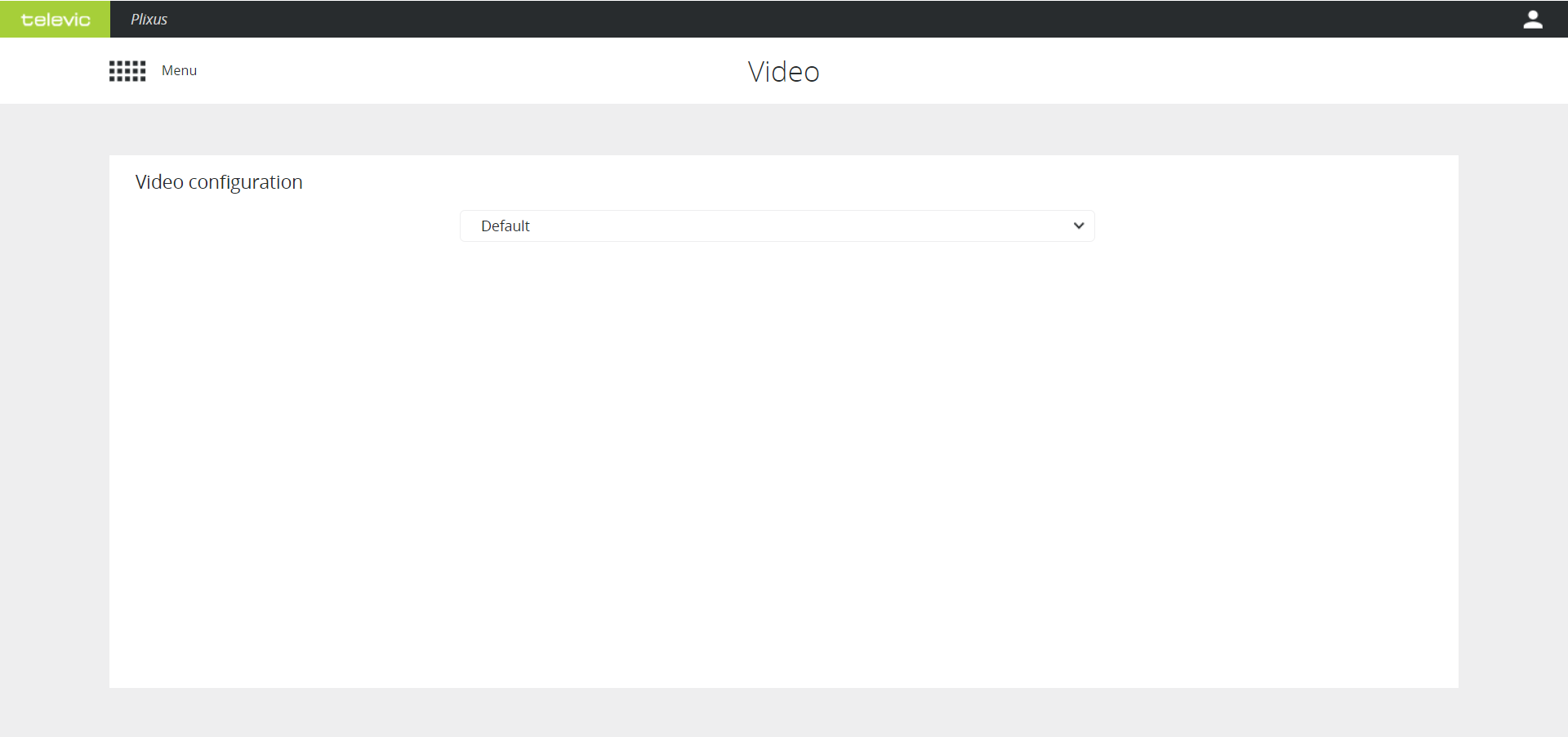Click the Video configuration heading

(x=219, y=182)
